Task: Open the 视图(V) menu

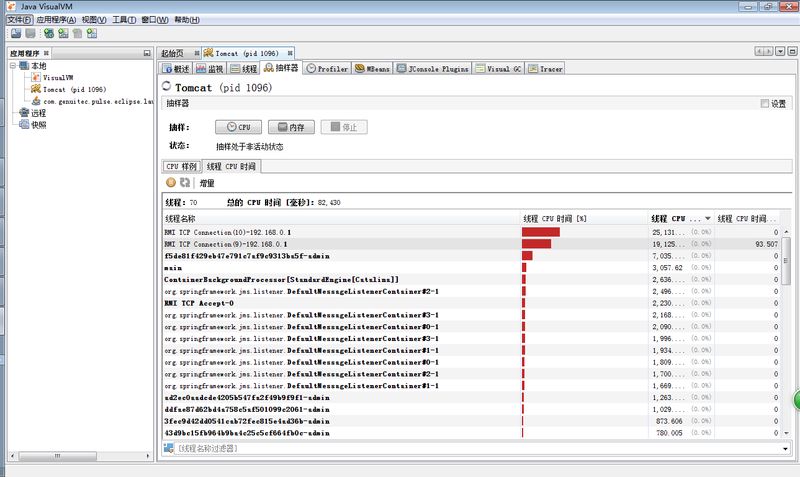Action: [94, 19]
